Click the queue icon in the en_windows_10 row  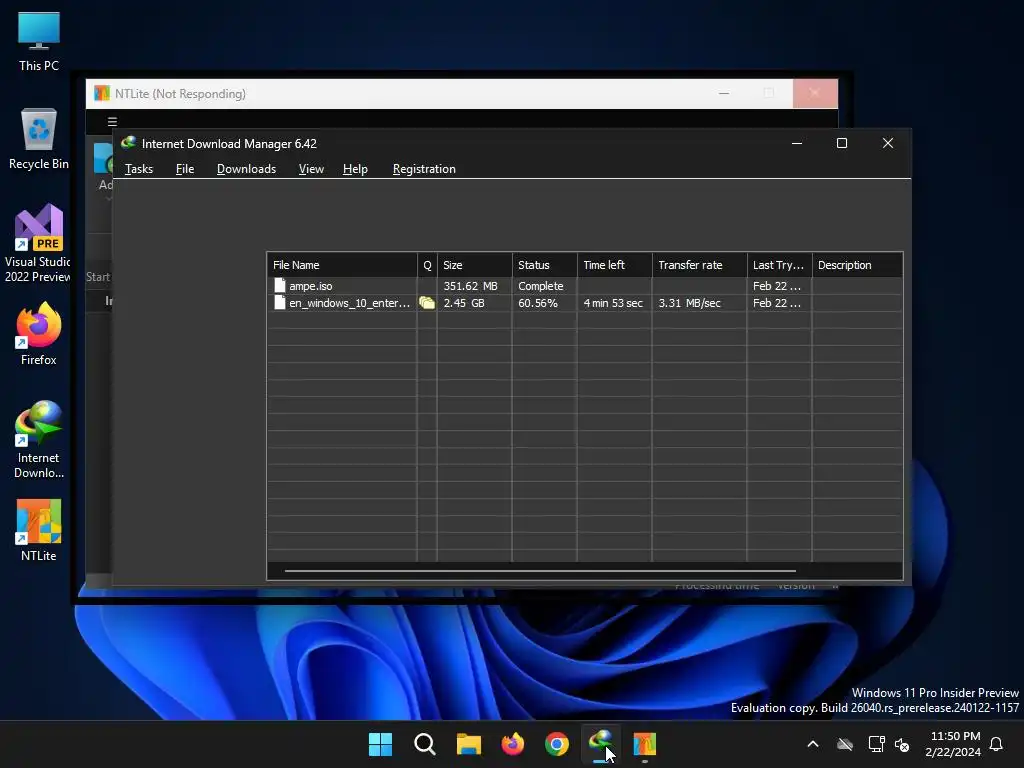[x=427, y=302]
